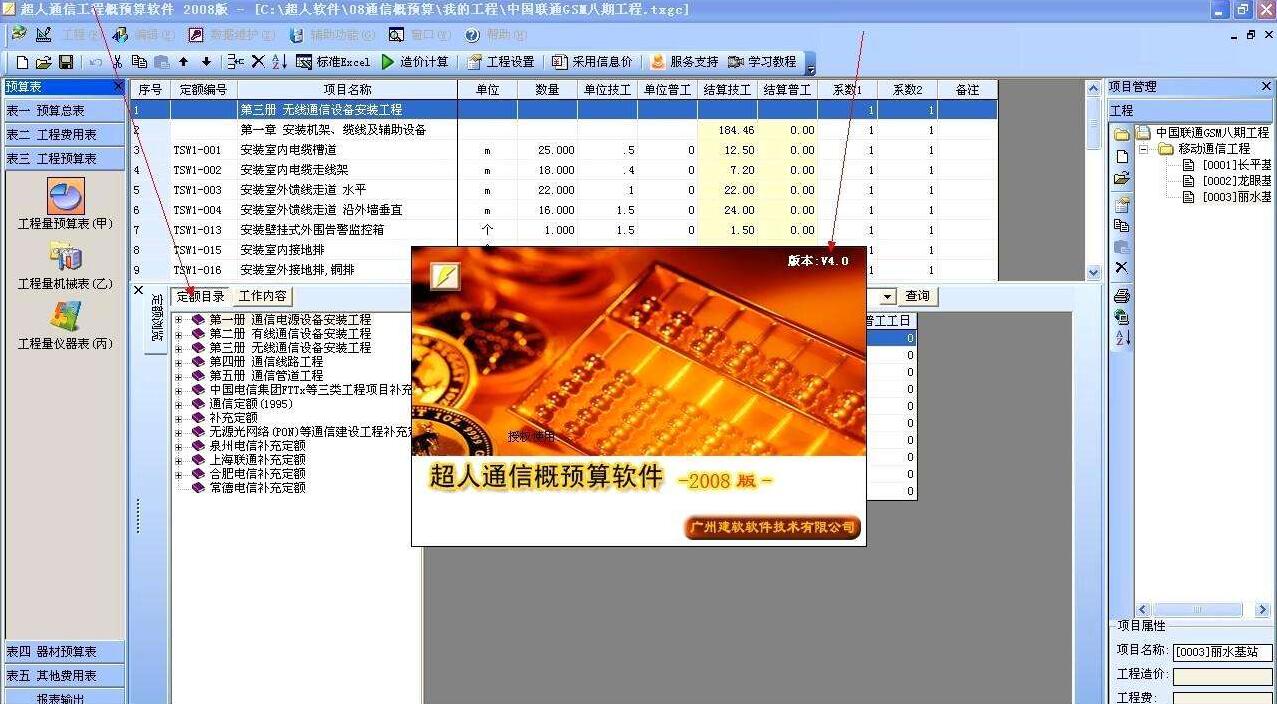Select 常德电信补充定额 tree item
Image resolution: width=1277 pixels, height=704 pixels.
point(257,488)
